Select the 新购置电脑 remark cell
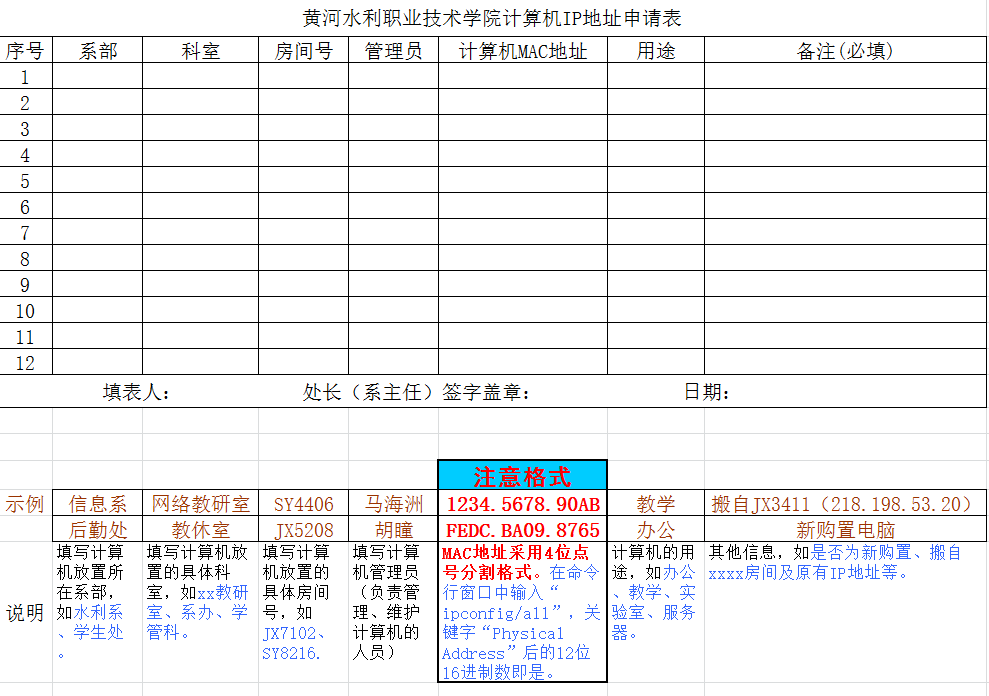 click(845, 530)
